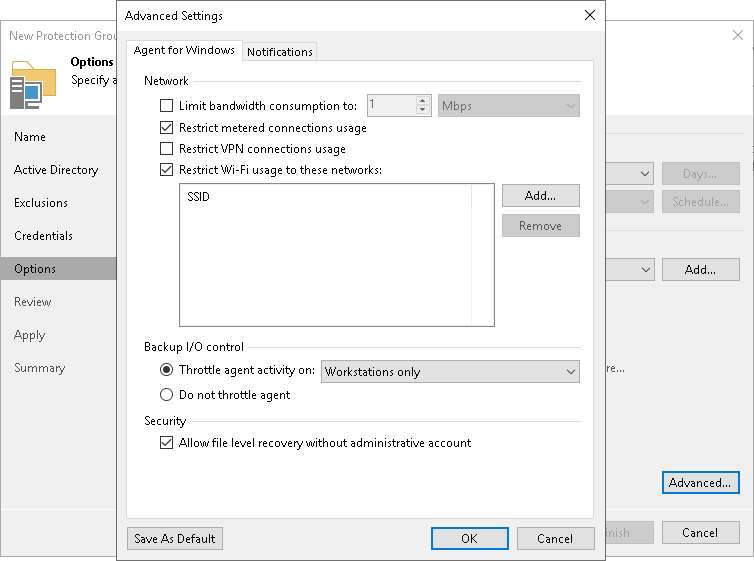Click Add button next to SSID list
754x561 pixels.
pyautogui.click(x=540, y=196)
